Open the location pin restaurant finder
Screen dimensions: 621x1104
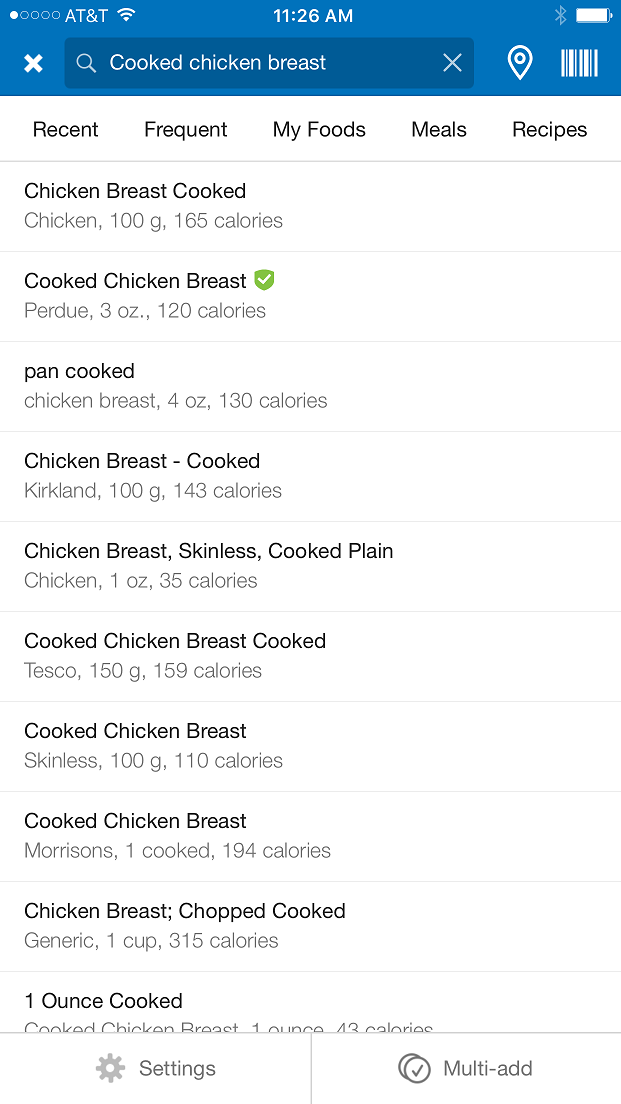tap(519, 63)
